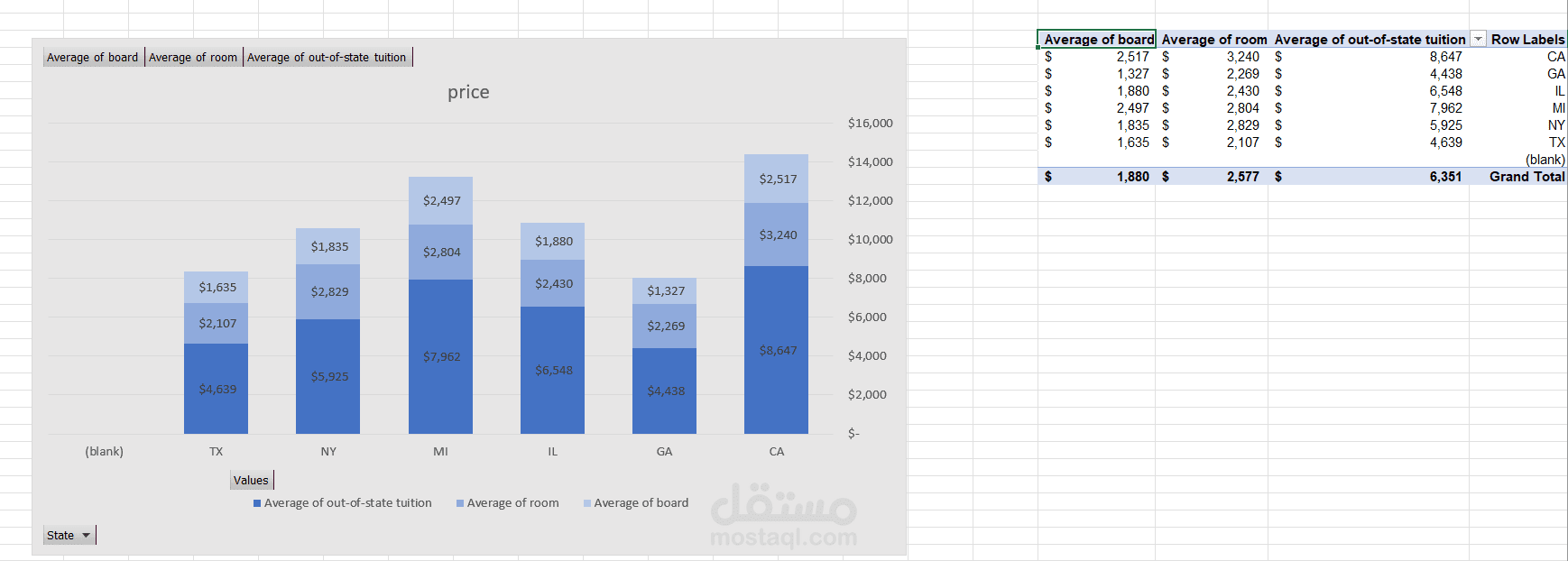Select table cell with tuition value 8,647
This screenshot has width=1568, height=561.
[1369, 56]
